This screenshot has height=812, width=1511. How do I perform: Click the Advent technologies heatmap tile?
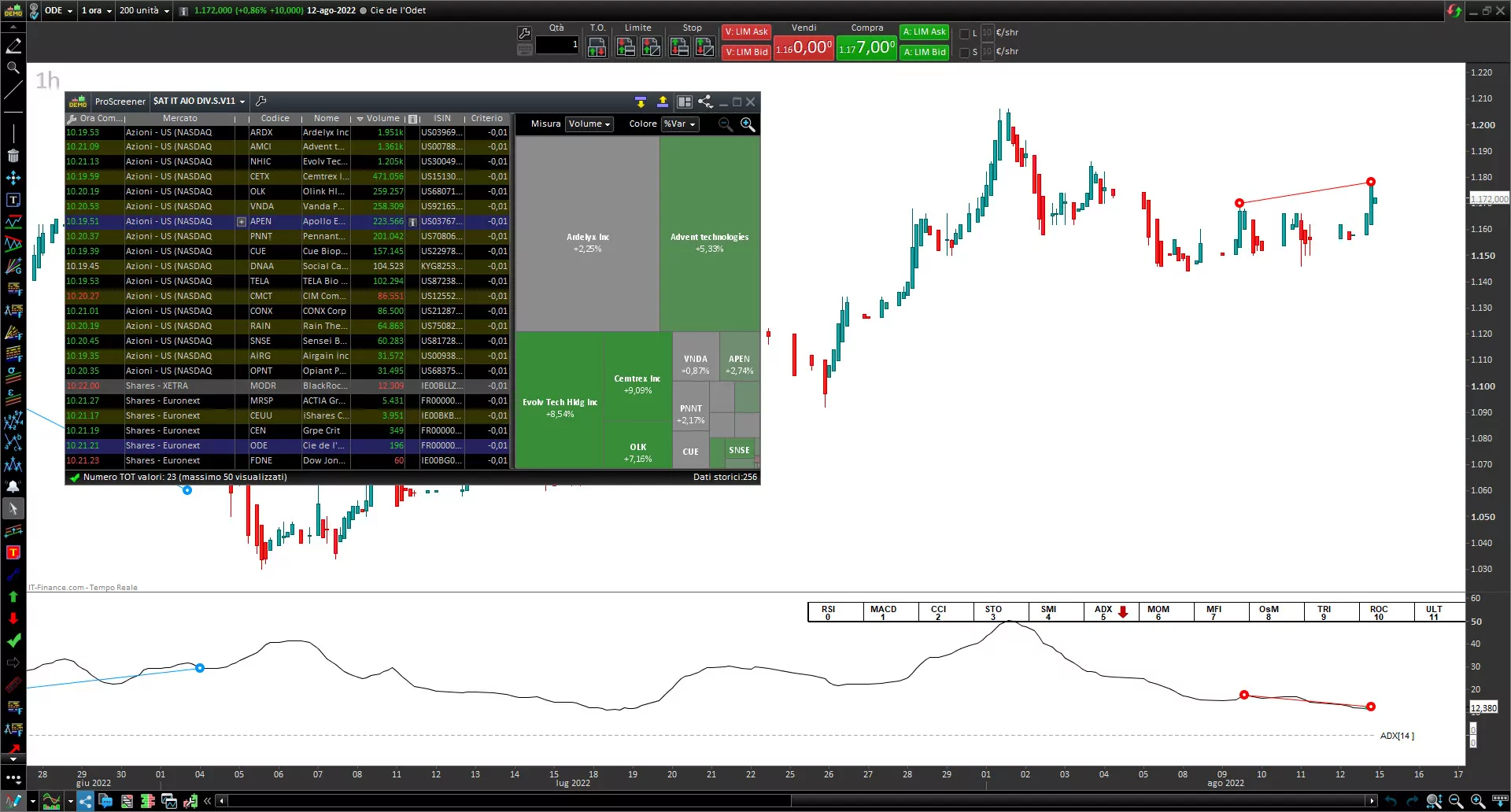(709, 236)
